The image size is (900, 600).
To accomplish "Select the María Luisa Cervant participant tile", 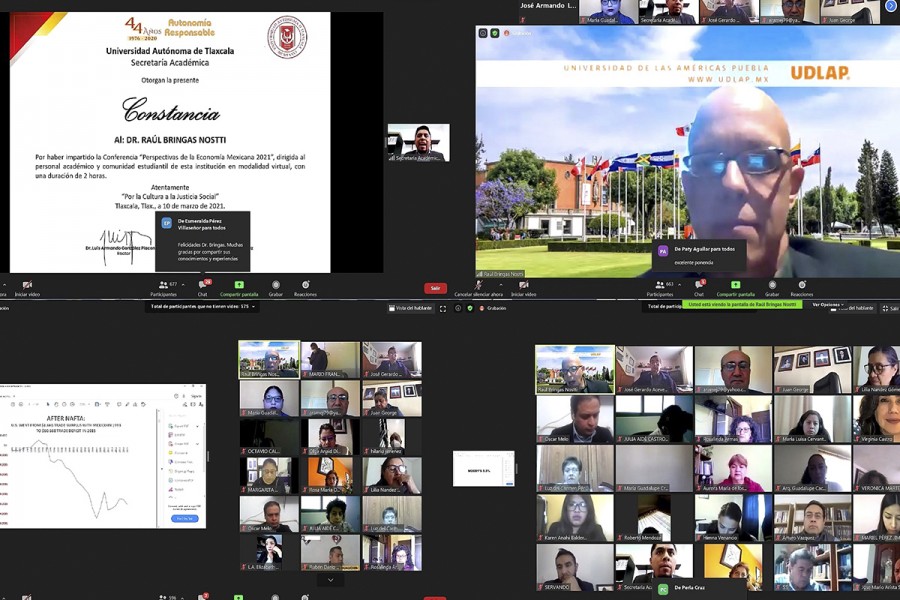I will coord(812,419).
